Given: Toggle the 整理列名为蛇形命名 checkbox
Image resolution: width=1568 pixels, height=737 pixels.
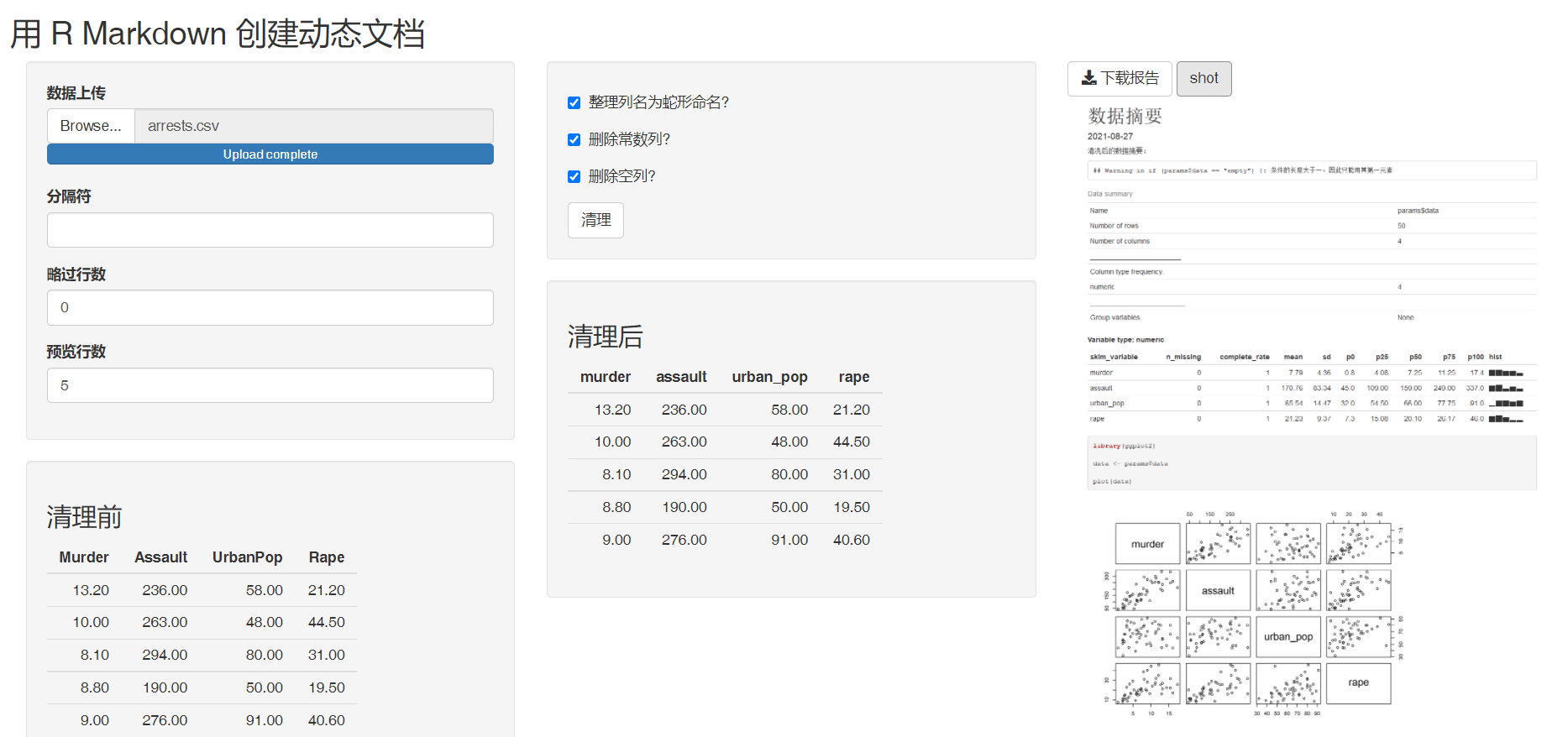Looking at the screenshot, I should point(574,102).
